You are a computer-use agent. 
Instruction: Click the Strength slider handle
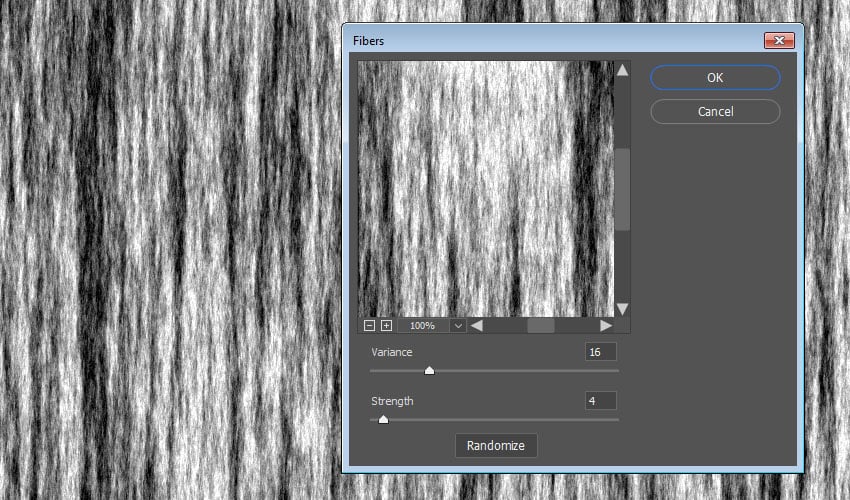383,419
